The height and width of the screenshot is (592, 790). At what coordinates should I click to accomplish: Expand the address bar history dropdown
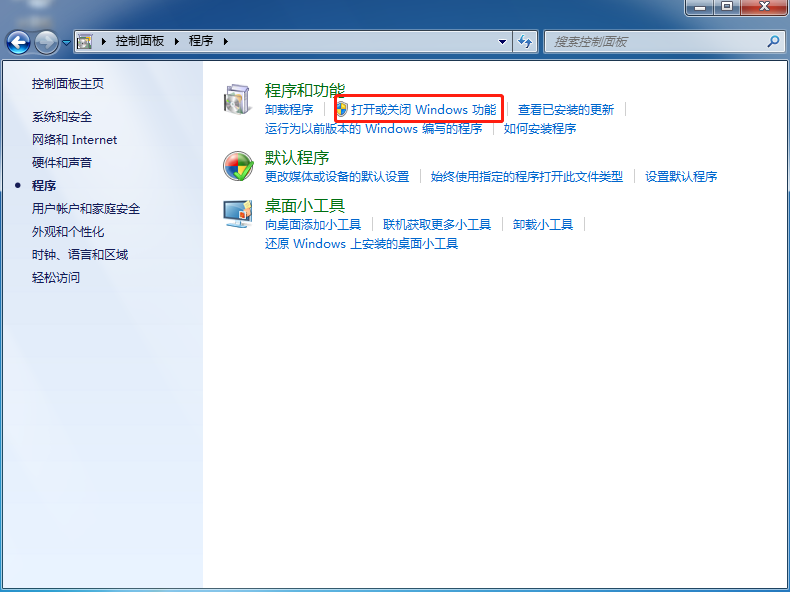point(503,42)
